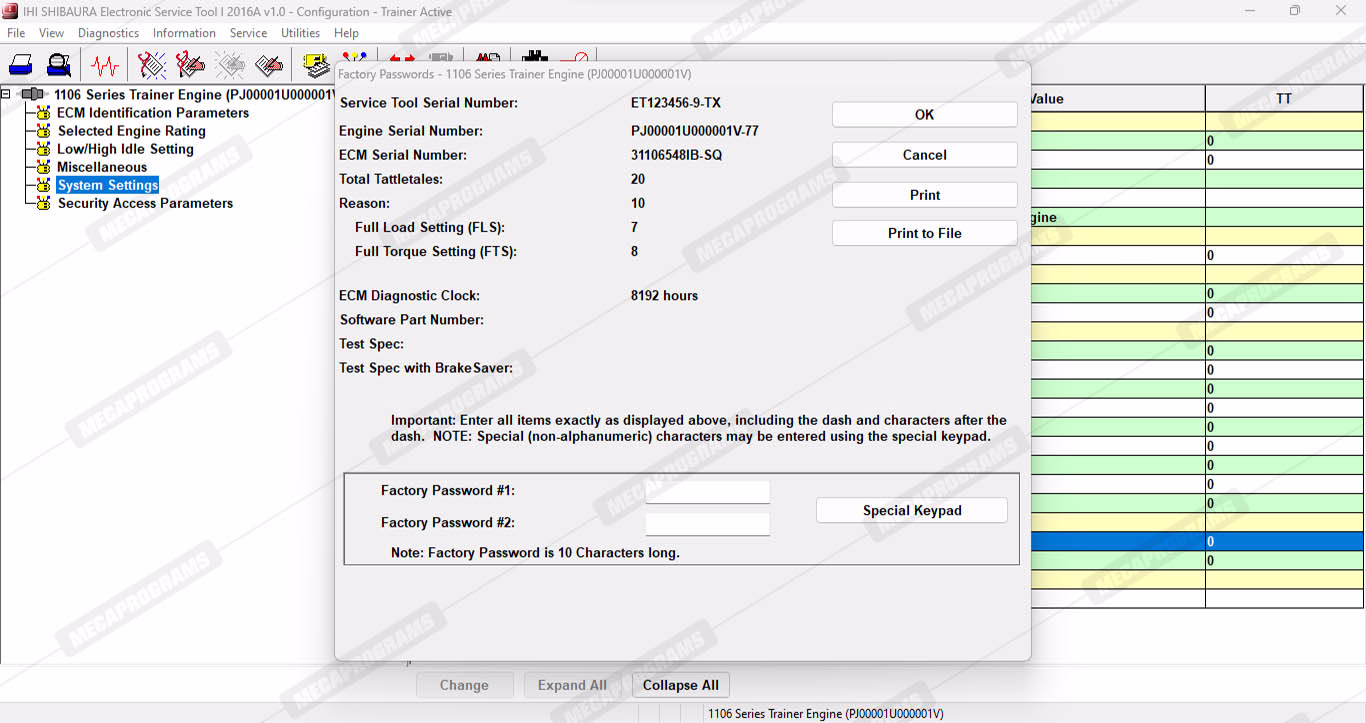Open the Status Tool waveform icon
The image size is (1366, 723).
(105, 66)
